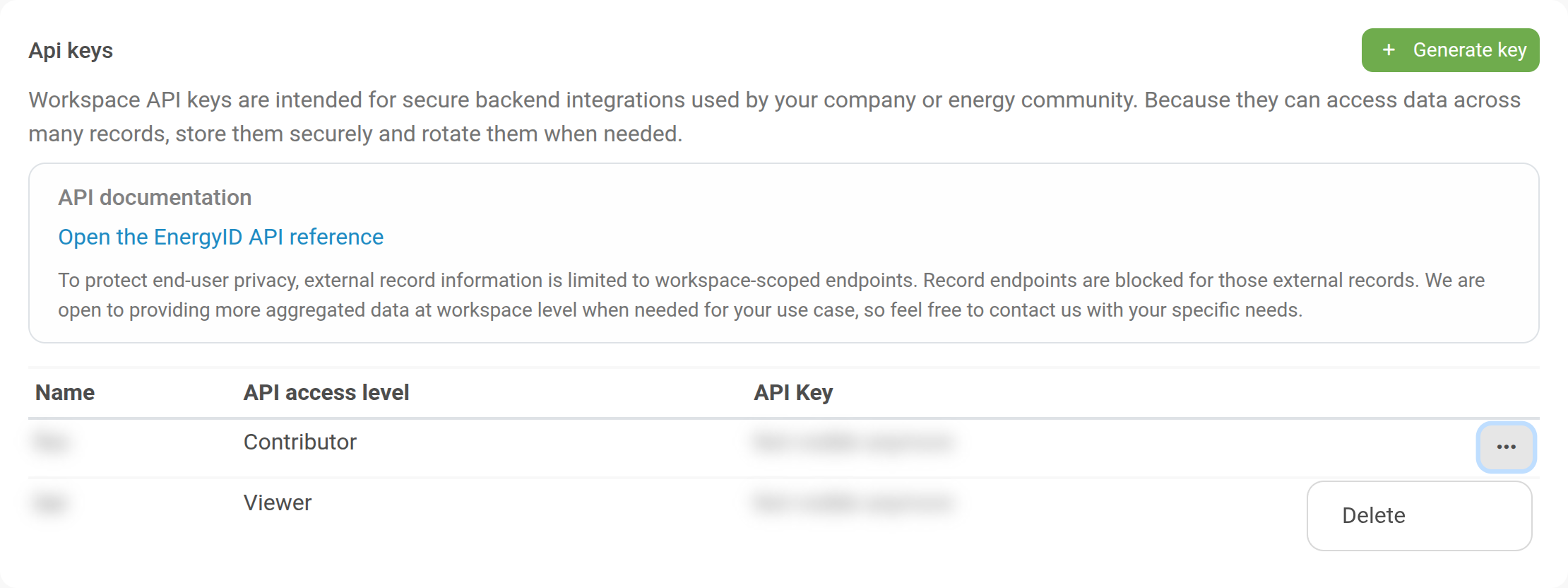Click the workspace API keys description text
Image resolution: width=1568 pixels, height=588 pixels.
774,117
